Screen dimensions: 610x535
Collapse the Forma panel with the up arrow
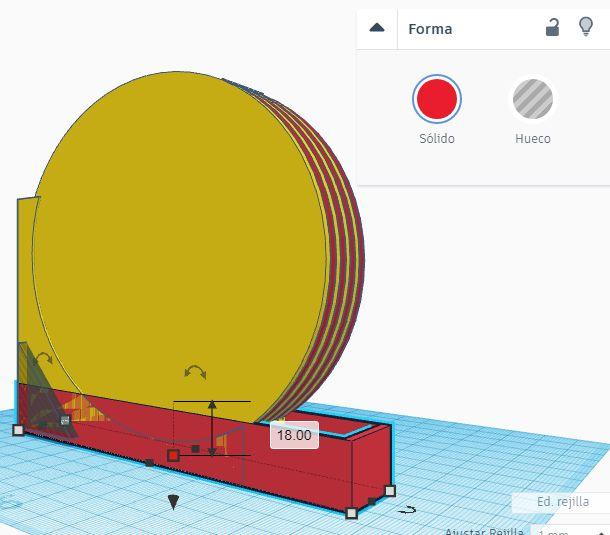tap(377, 28)
